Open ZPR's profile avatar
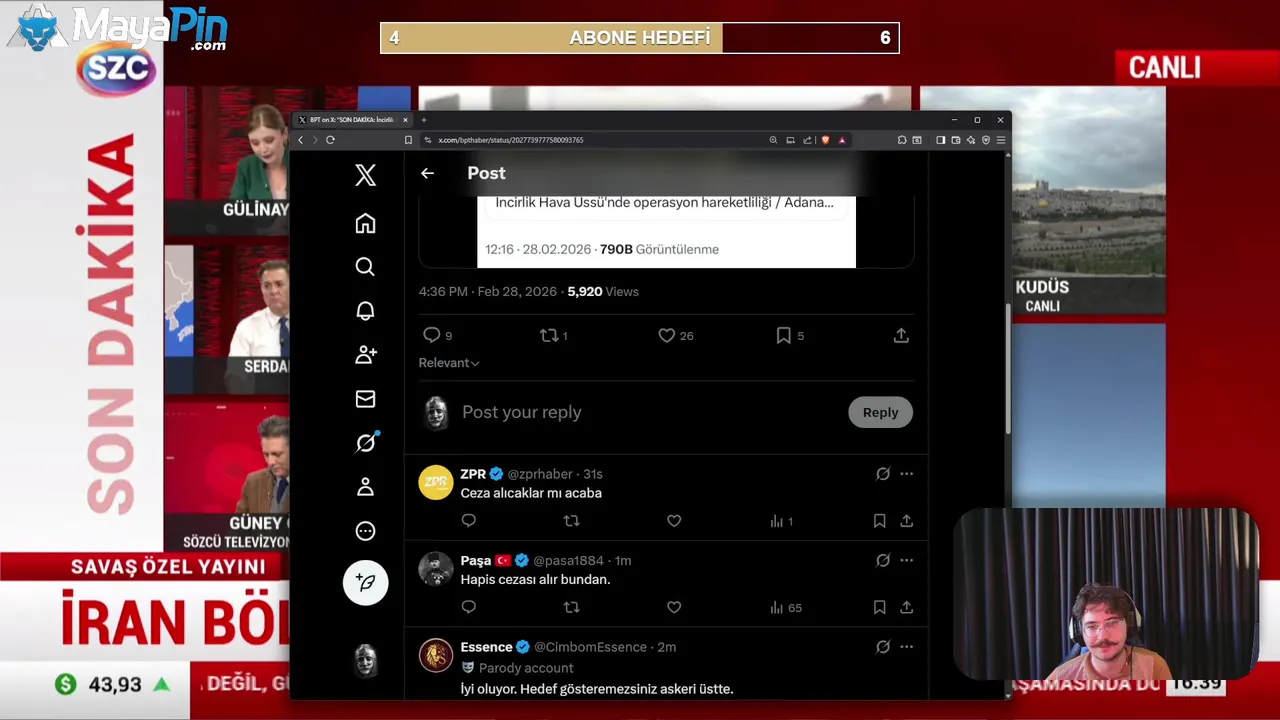 click(435, 483)
